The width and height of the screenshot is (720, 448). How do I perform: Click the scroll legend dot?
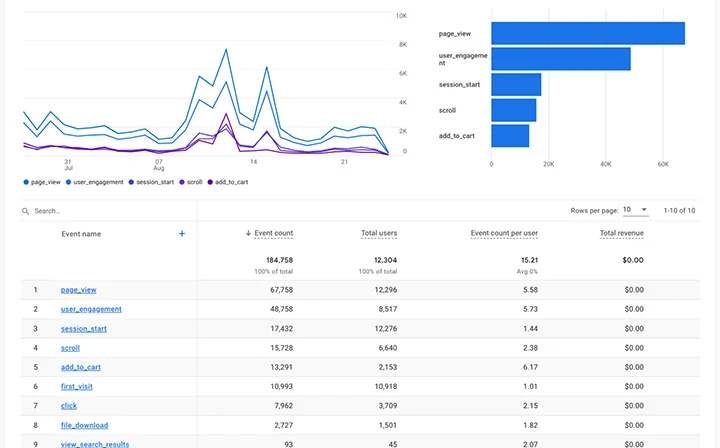[182, 182]
